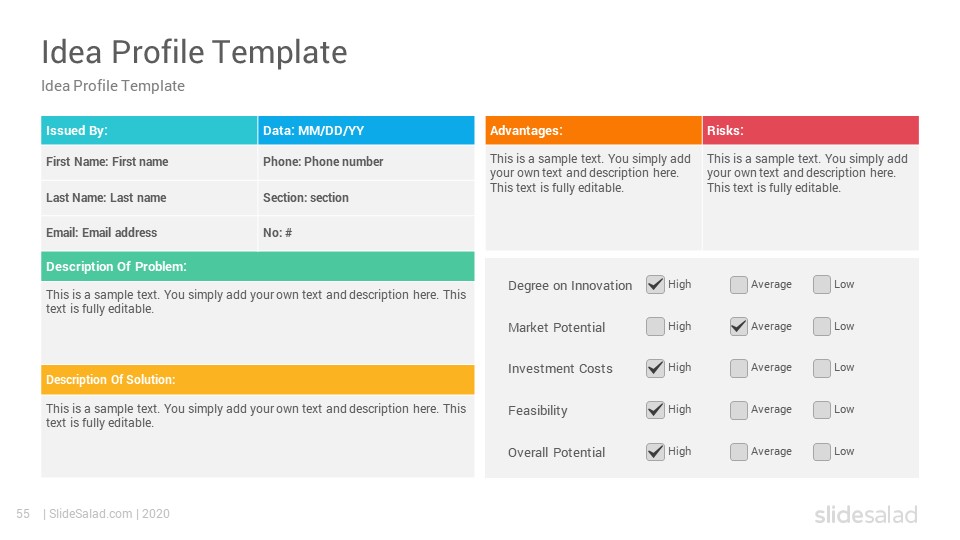Click the Email address field
This screenshot has width=960, height=540.
(149, 233)
